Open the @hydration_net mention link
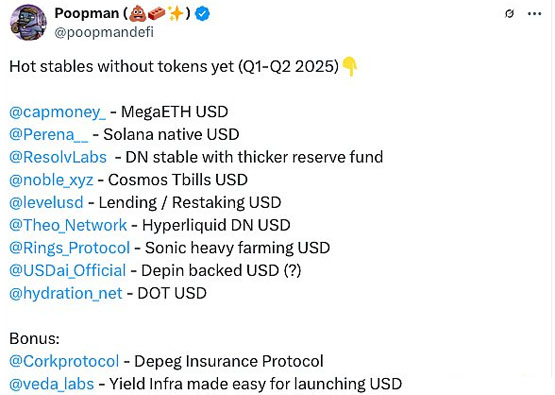Image resolution: width=555 pixels, height=395 pixels. pos(66,293)
